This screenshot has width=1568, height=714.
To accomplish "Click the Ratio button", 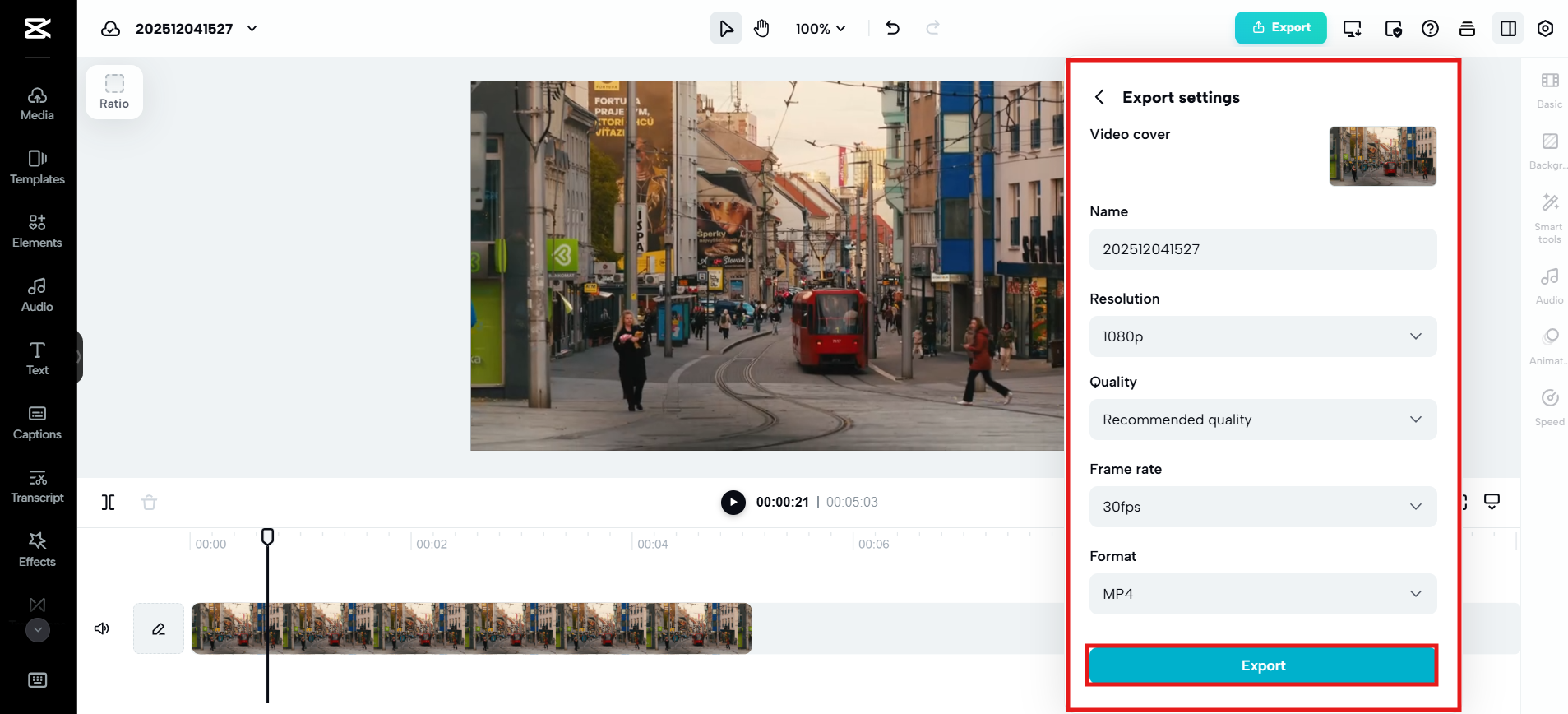I will pos(114,92).
